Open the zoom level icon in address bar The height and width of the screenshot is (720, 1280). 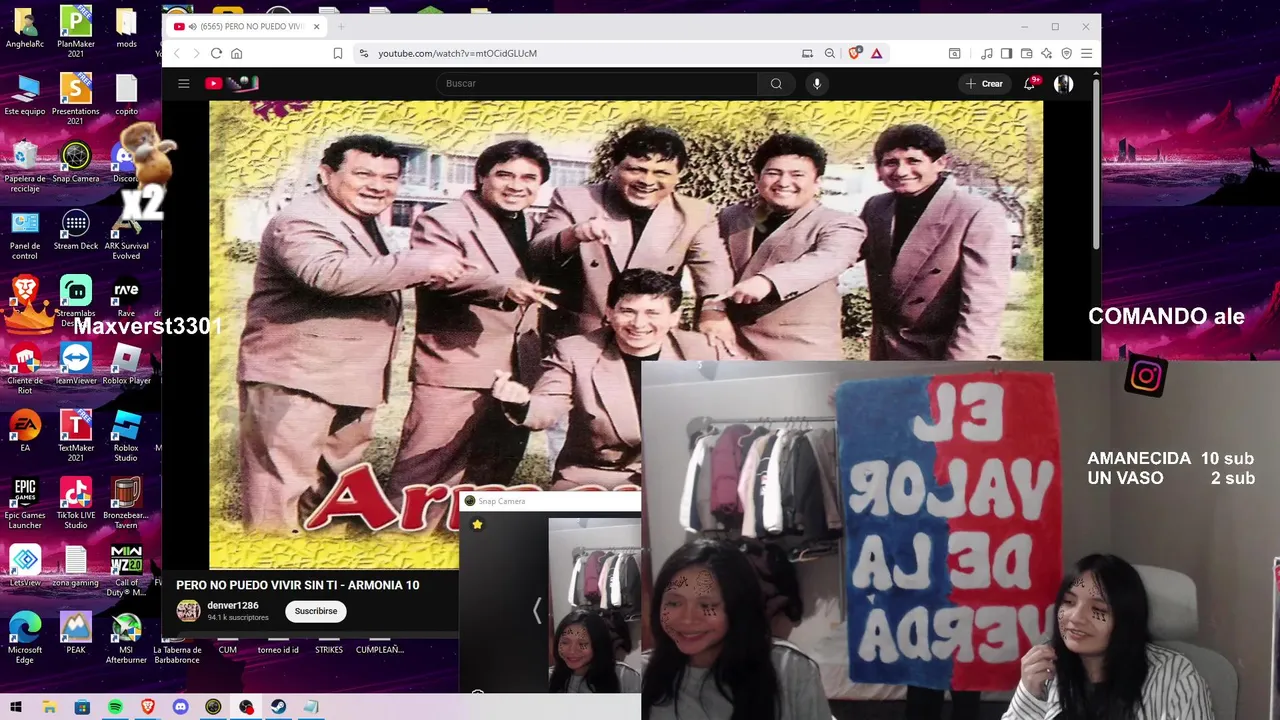(830, 53)
